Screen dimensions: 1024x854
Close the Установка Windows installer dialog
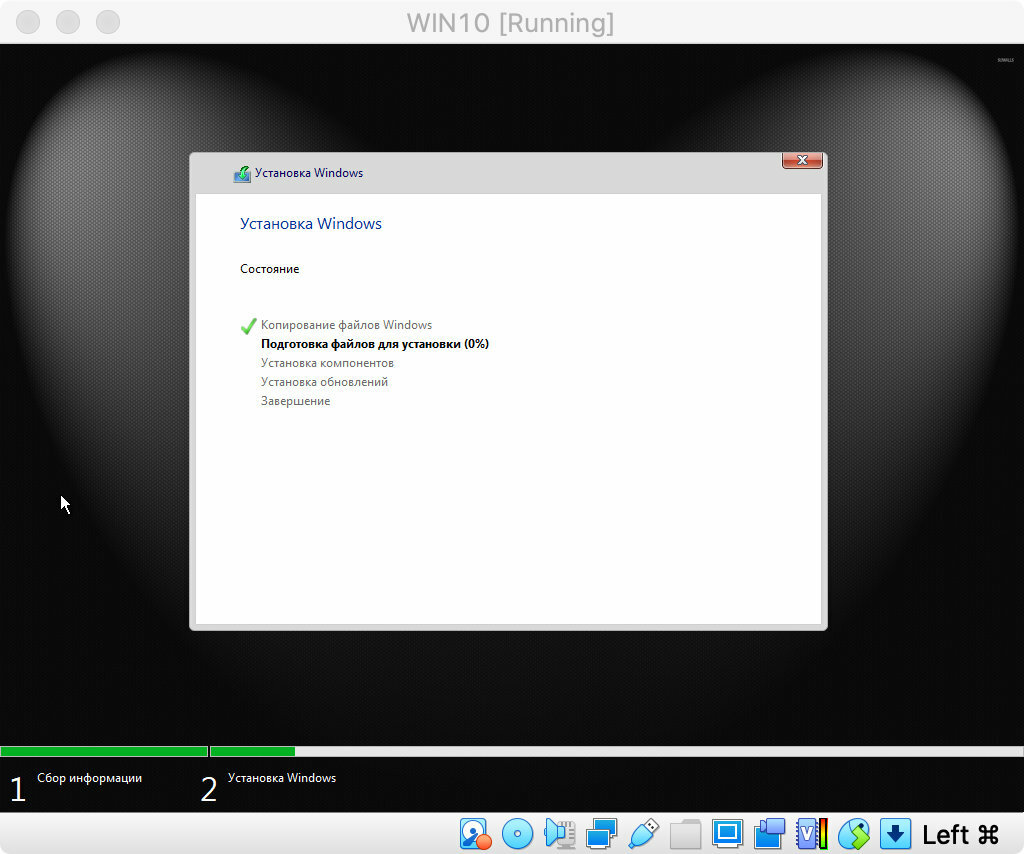tap(802, 160)
